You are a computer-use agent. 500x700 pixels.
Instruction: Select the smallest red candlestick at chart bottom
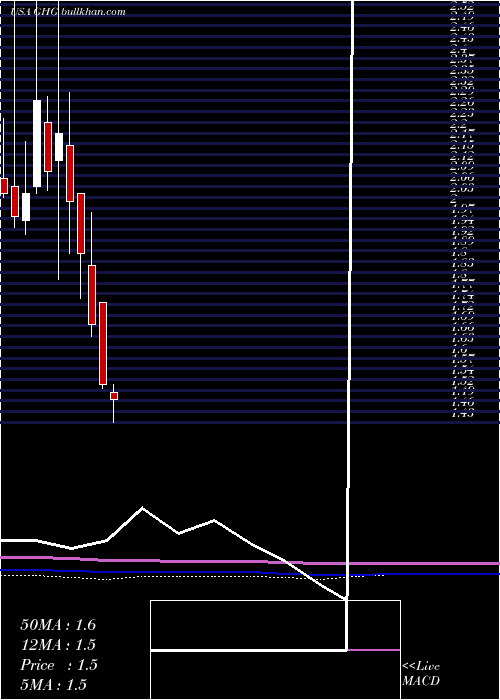click(114, 396)
